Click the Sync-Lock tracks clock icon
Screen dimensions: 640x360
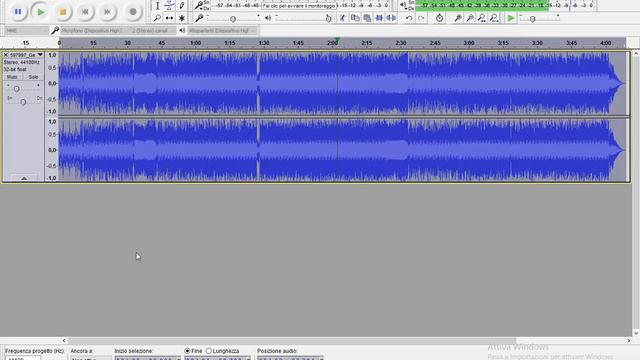pos(439,18)
